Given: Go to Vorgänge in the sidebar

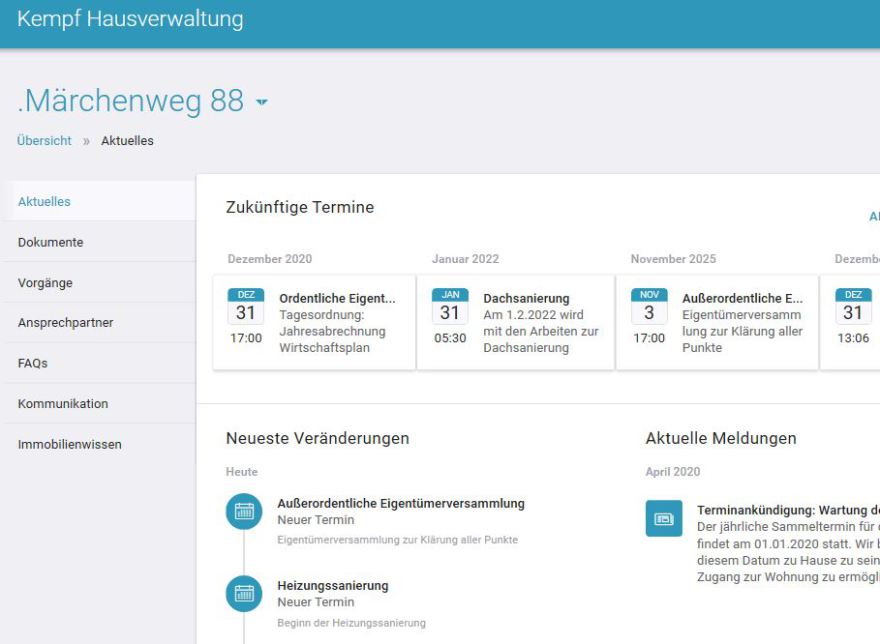Looking at the screenshot, I should pos(45,283).
